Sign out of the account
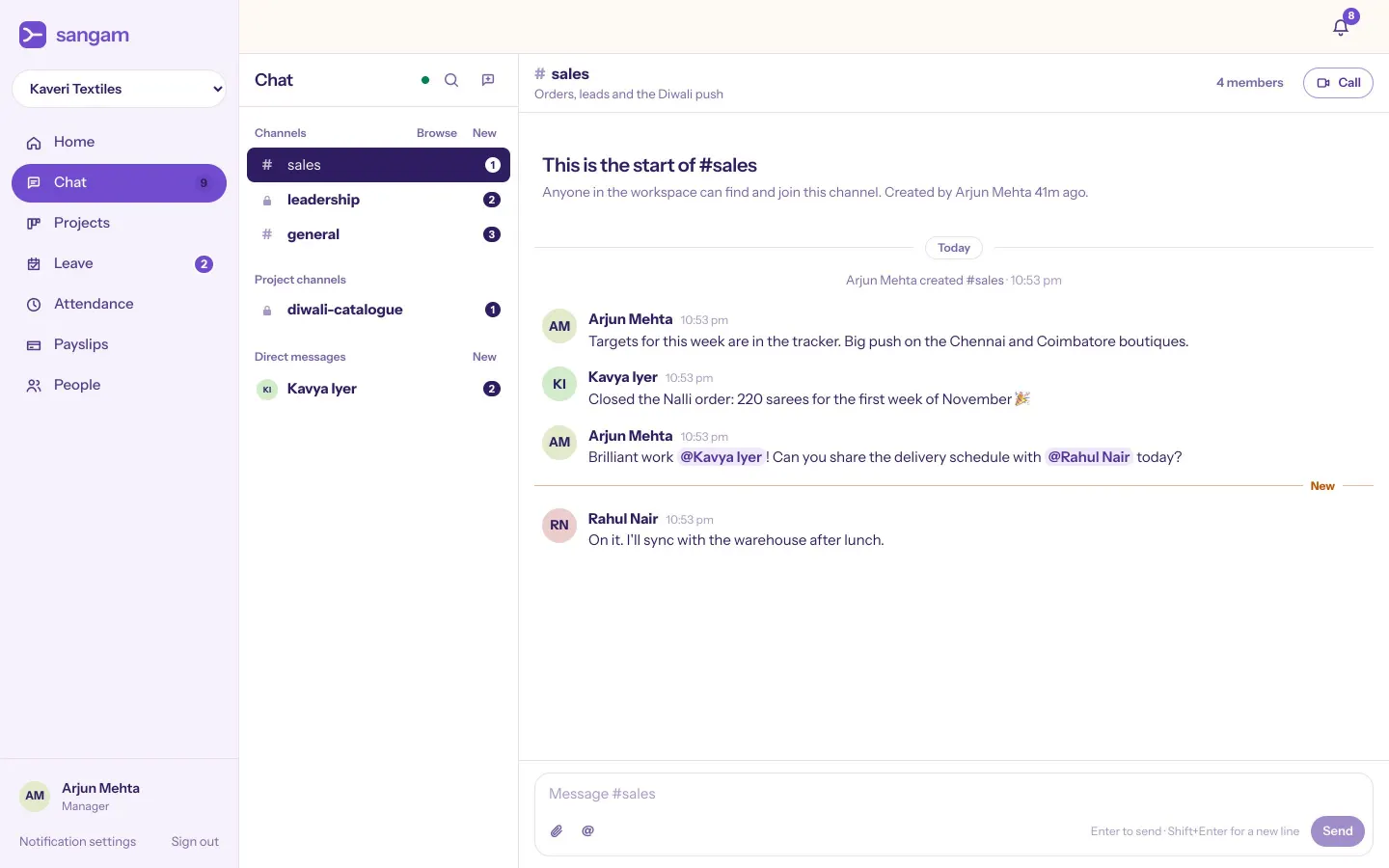The width and height of the screenshot is (1389, 868). point(195,842)
